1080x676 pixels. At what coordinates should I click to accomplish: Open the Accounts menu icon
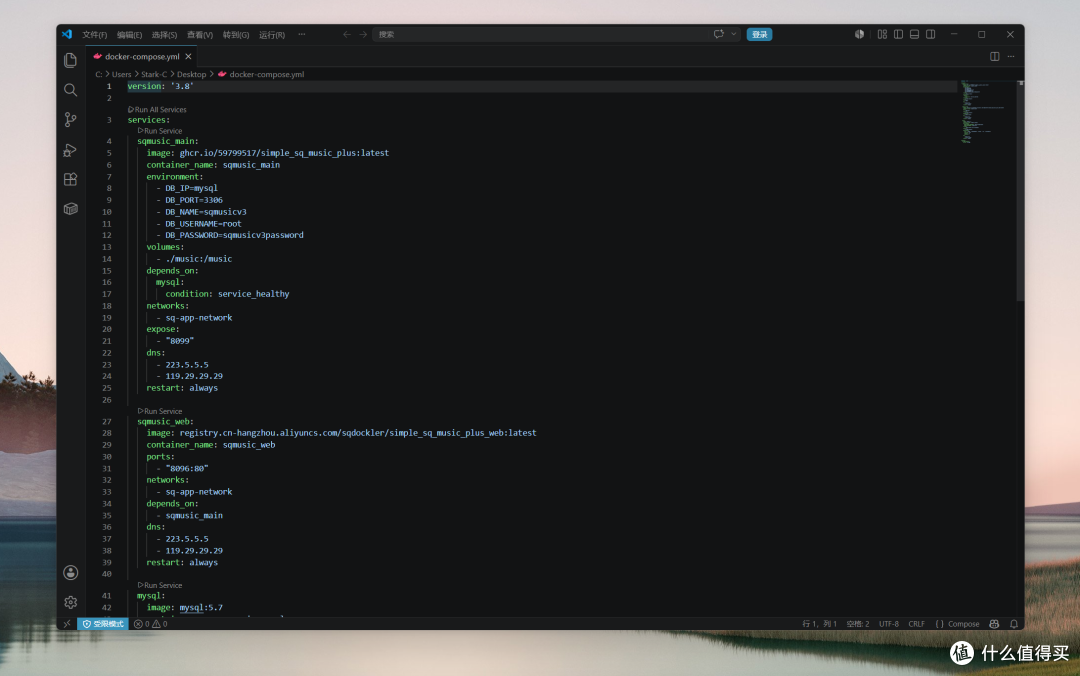70,573
